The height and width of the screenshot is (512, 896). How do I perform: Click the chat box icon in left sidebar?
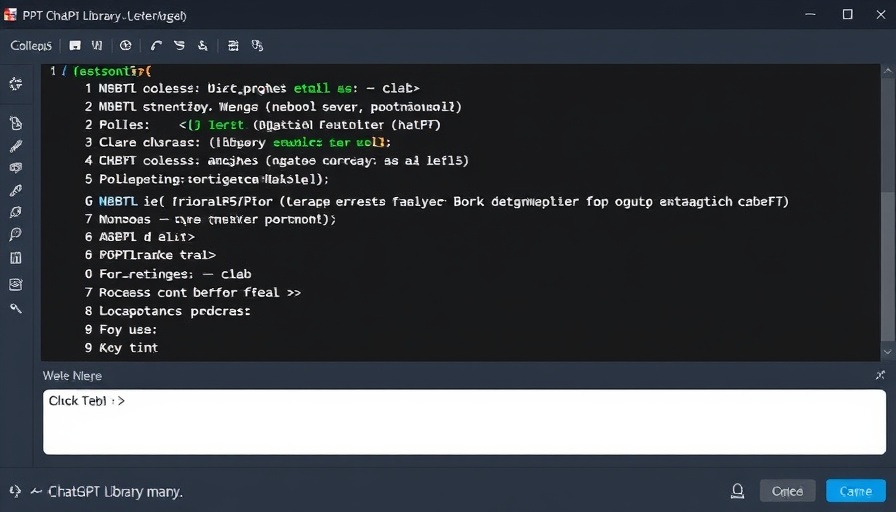(x=16, y=167)
